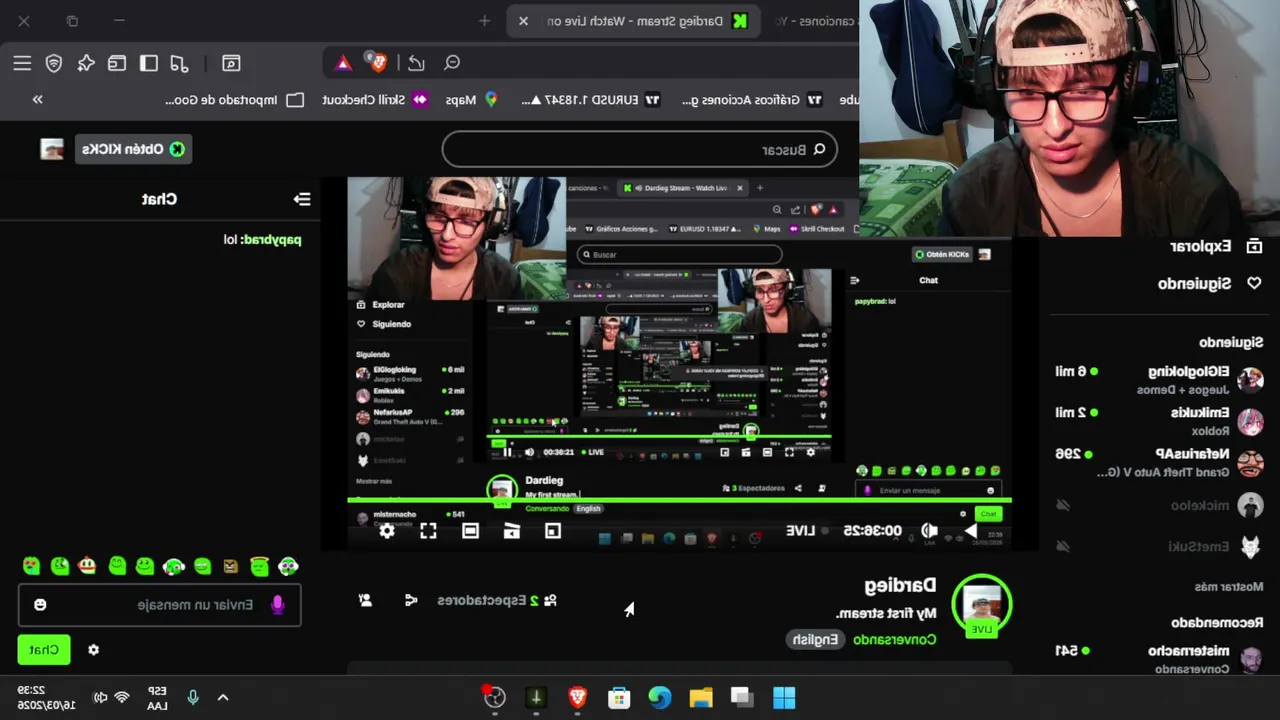The width and height of the screenshot is (1280, 720).
Task: Click the 'Enviar un mensaje' chat input
Action: pyautogui.click(x=160, y=605)
